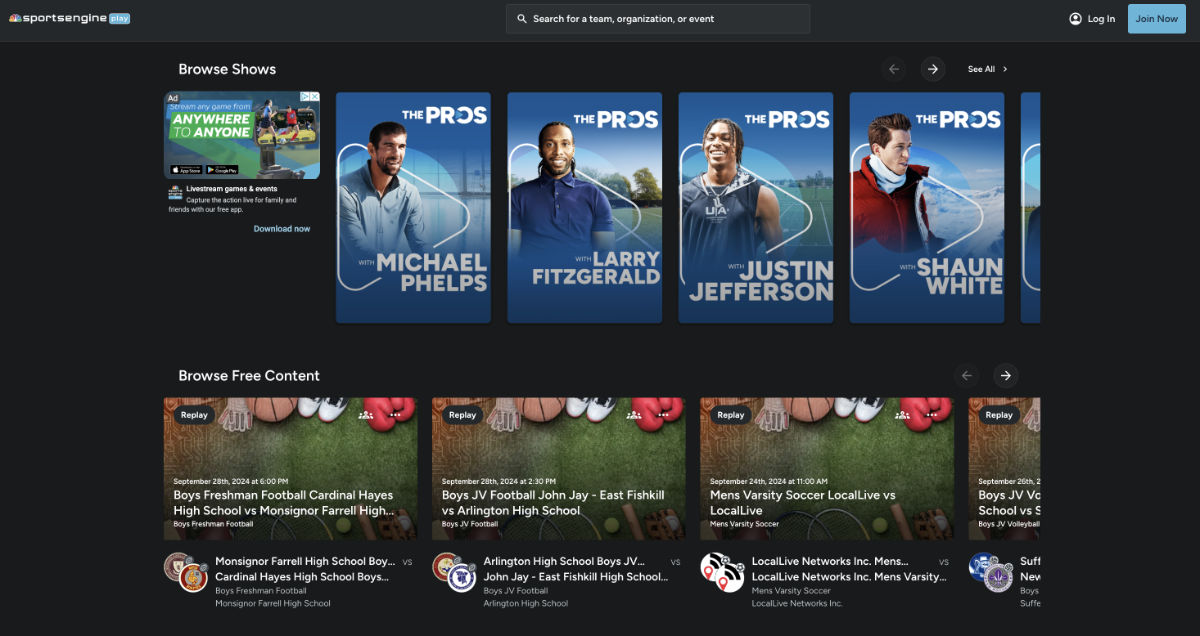Click the NBC SportsEngine ad logo icon
This screenshot has height=636, width=1200.
(x=175, y=192)
